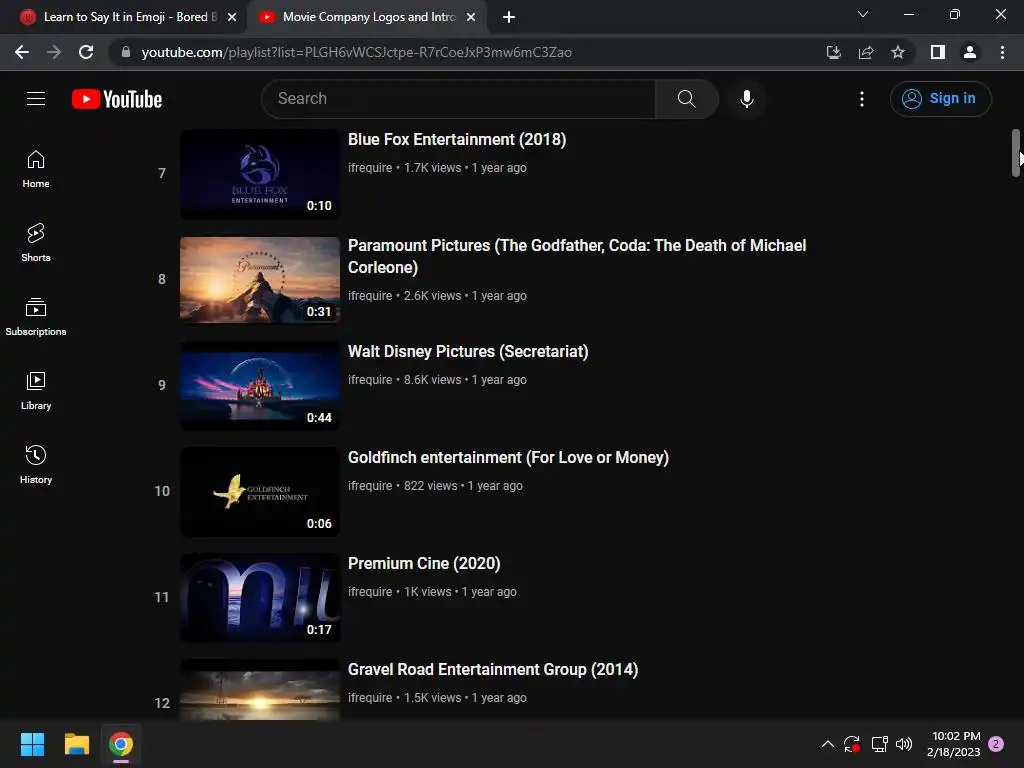Image resolution: width=1024 pixels, height=768 pixels.
Task: Close the Learn to Say It in Emoji tab
Action: [x=232, y=17]
